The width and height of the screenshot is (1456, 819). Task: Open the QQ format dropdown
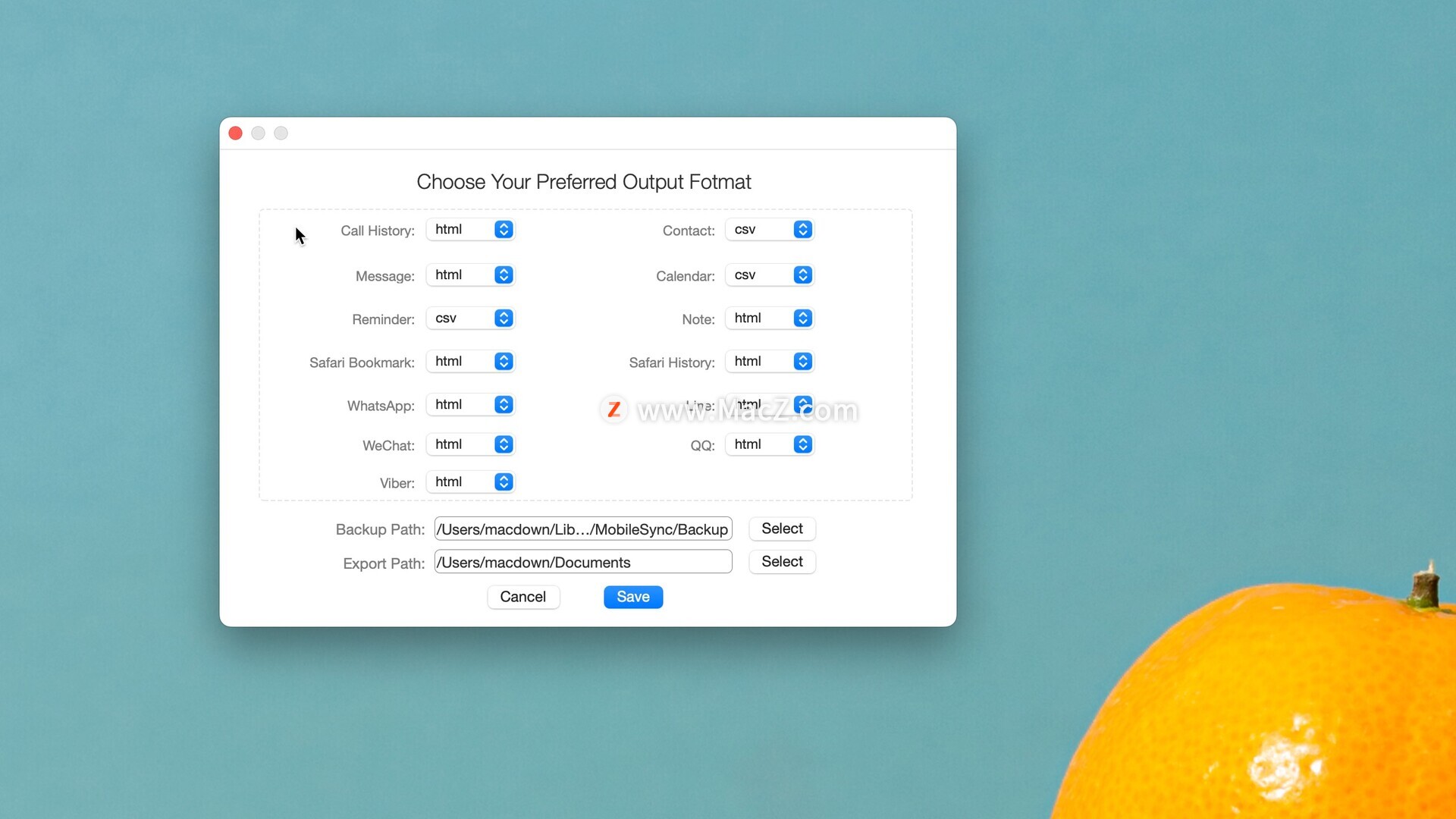click(x=770, y=444)
